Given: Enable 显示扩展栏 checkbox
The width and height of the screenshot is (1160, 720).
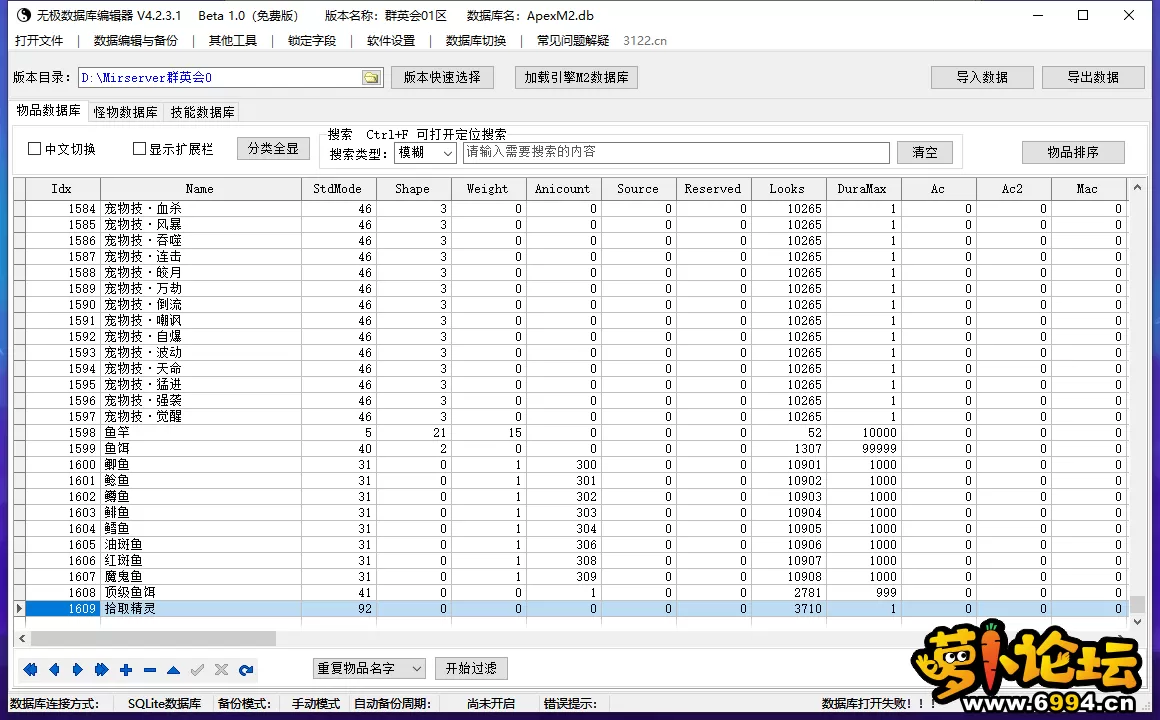Looking at the screenshot, I should (x=139, y=149).
